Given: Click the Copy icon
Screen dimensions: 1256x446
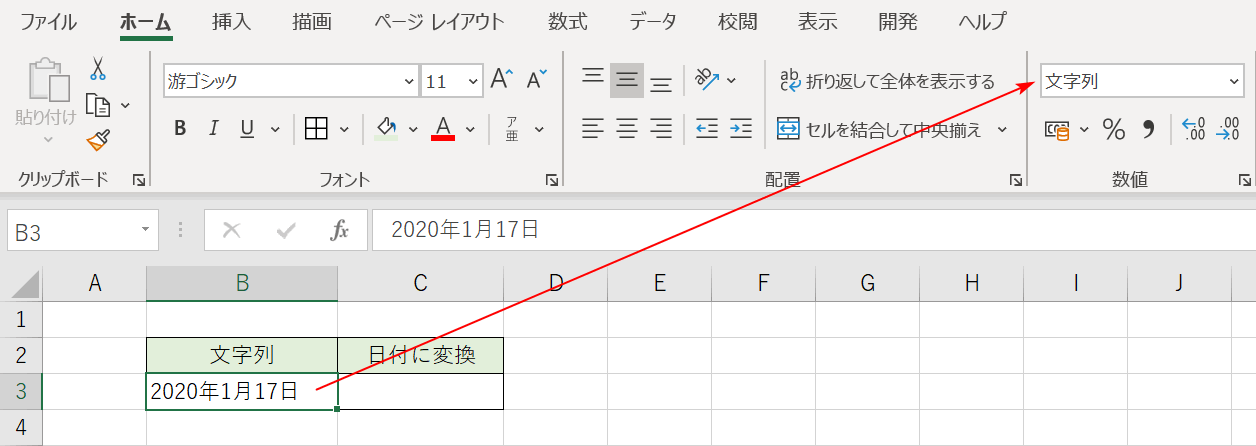Looking at the screenshot, I should (x=98, y=104).
